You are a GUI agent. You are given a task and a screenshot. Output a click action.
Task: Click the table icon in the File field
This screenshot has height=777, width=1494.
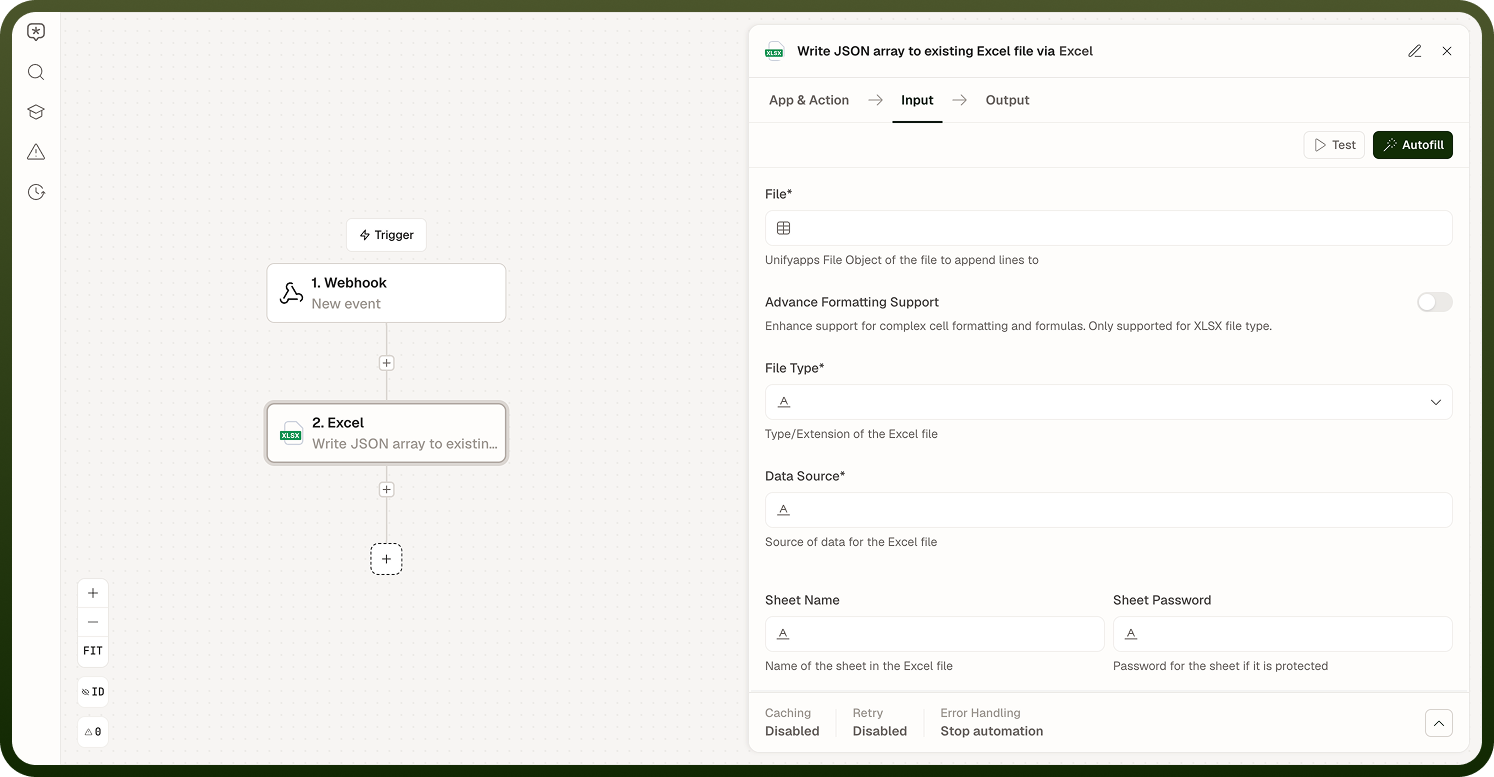[784, 228]
